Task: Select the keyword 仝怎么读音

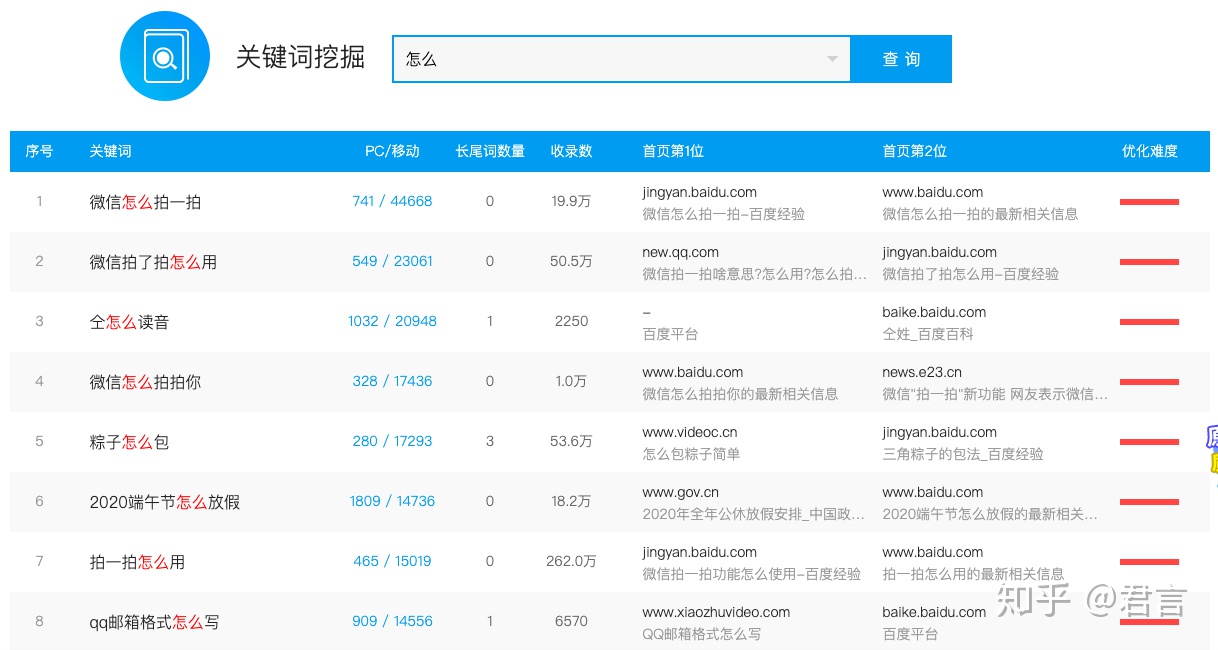Action: pos(129,321)
